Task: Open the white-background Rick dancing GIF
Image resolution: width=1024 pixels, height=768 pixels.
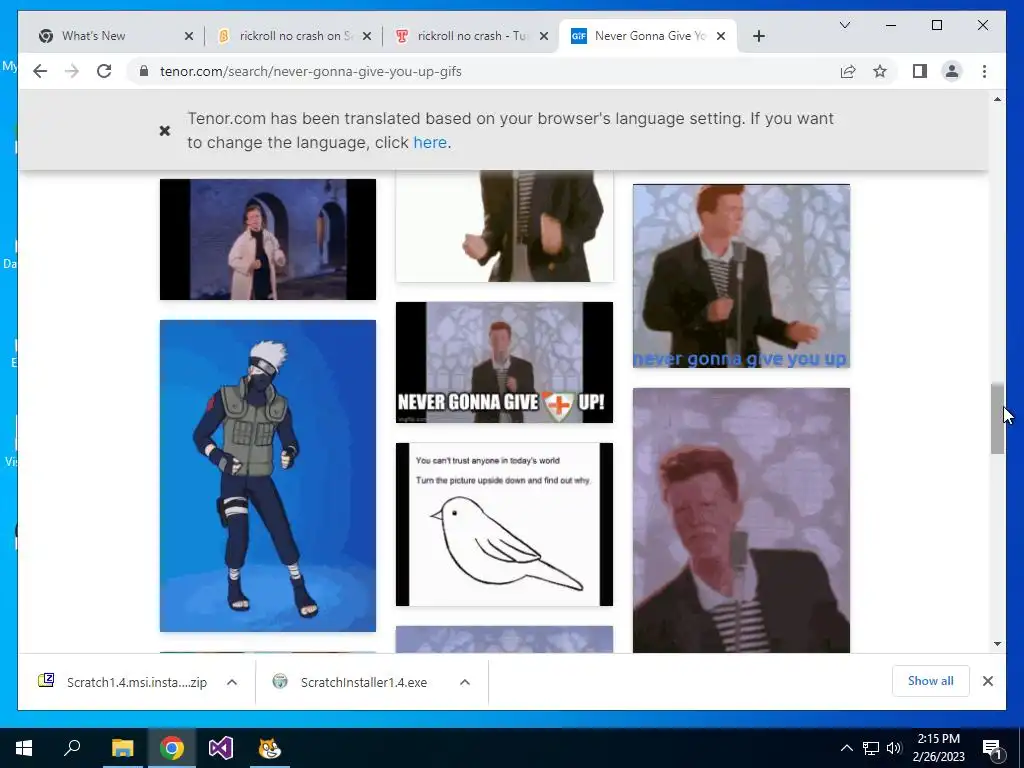Action: pyautogui.click(x=504, y=226)
